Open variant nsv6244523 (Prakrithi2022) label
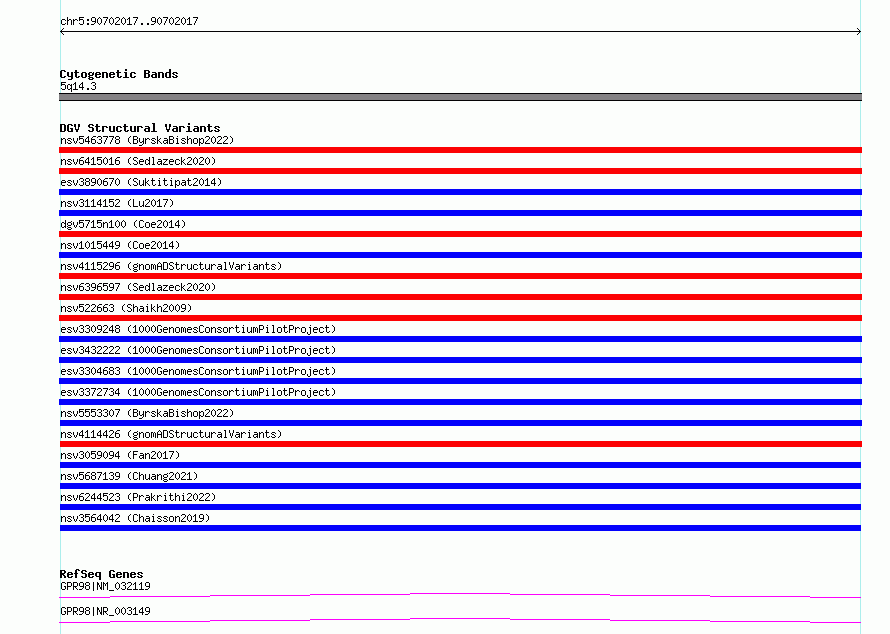Screen dimensions: 890x634 (x=138, y=497)
